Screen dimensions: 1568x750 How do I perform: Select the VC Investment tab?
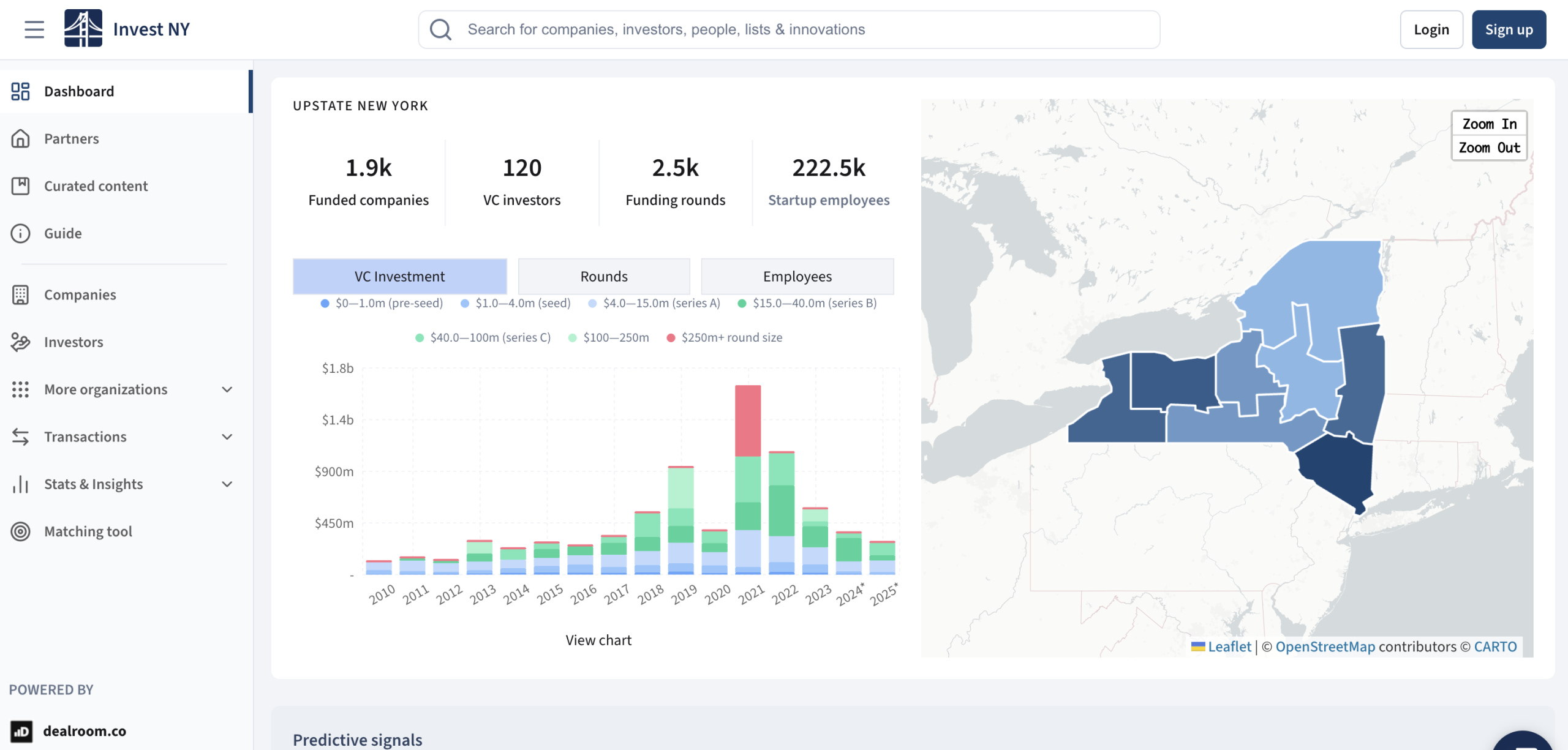[x=399, y=276]
